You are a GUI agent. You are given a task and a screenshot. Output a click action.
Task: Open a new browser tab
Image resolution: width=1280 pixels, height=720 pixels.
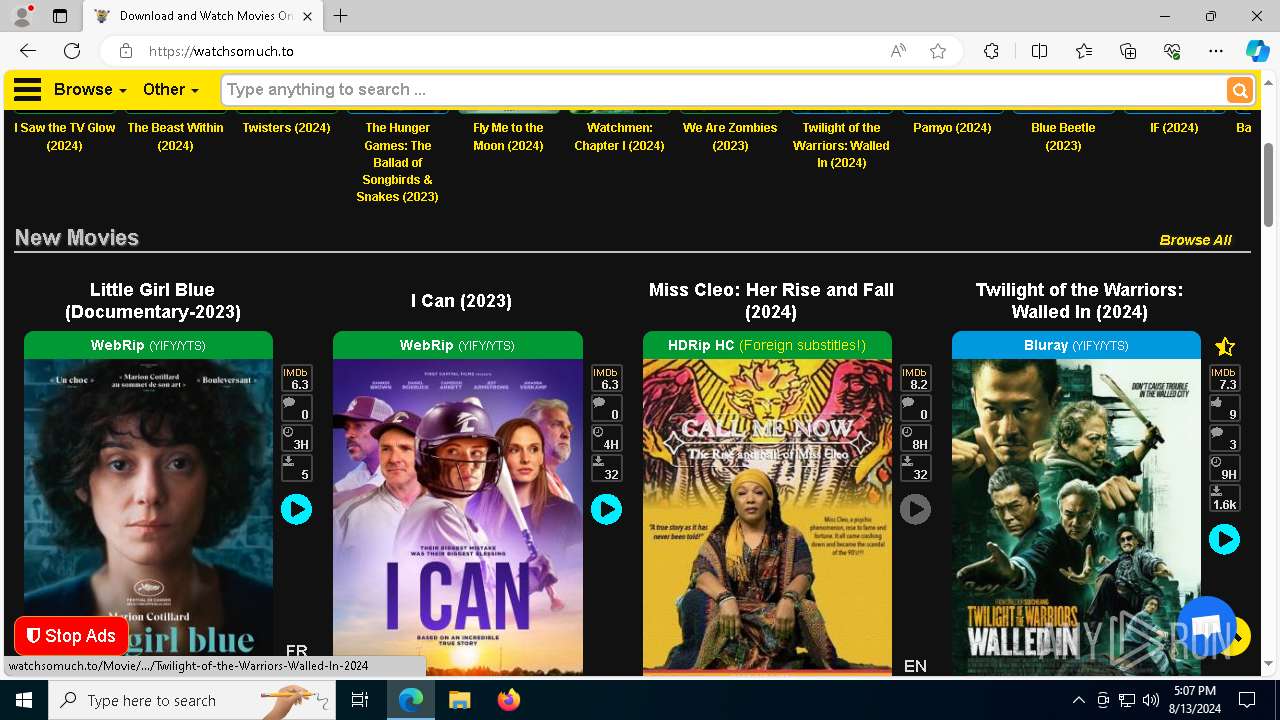[x=341, y=16]
